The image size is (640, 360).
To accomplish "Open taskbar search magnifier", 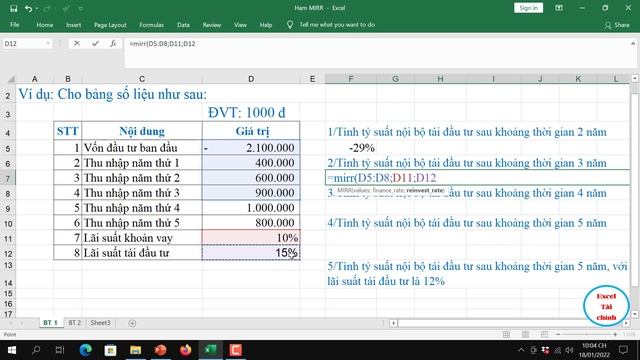I will (x=36, y=350).
